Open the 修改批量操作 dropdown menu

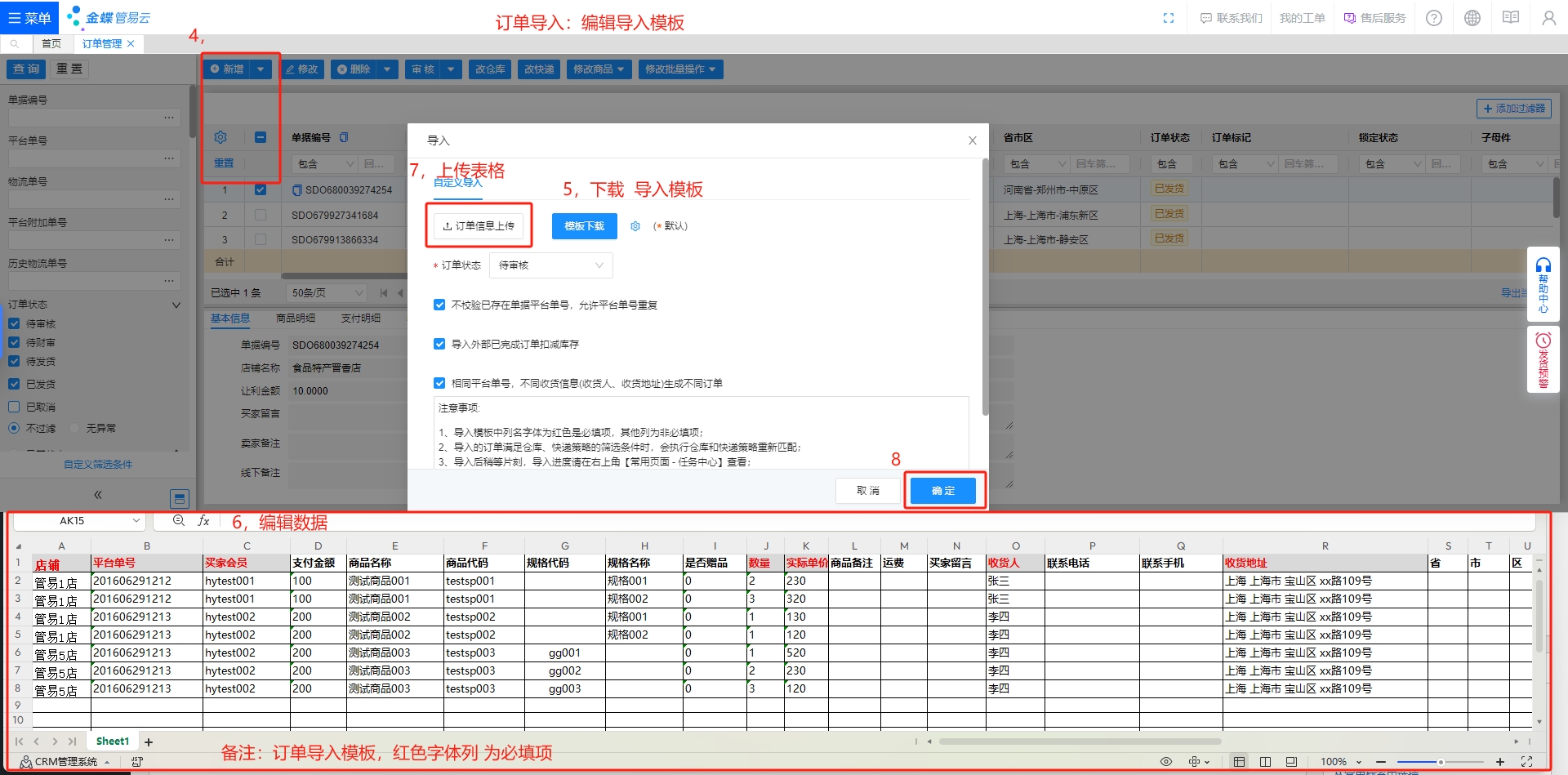[680, 69]
